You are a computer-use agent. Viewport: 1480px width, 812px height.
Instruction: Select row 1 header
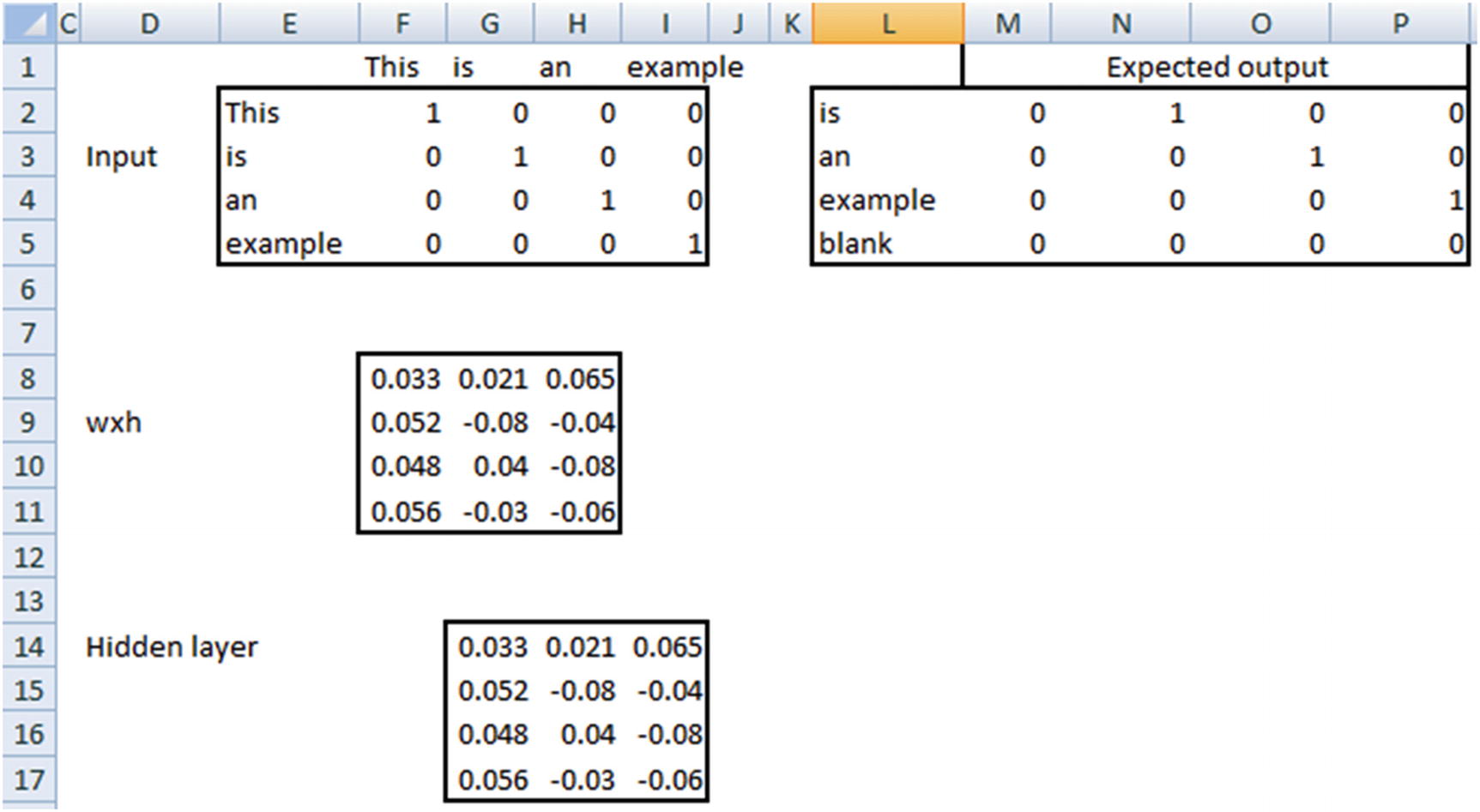(27, 67)
